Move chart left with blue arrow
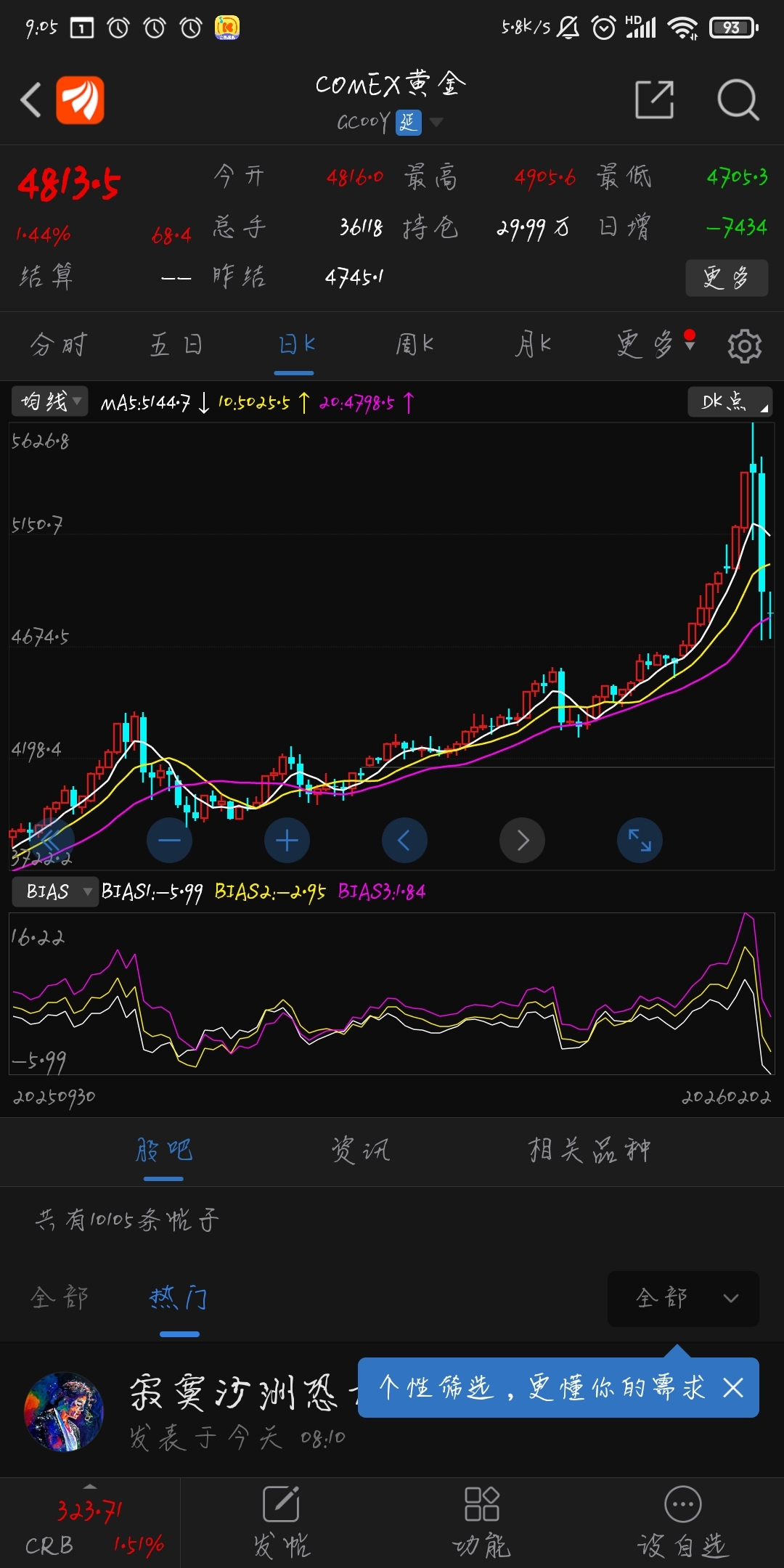Image resolution: width=784 pixels, height=1568 pixels. (x=404, y=841)
